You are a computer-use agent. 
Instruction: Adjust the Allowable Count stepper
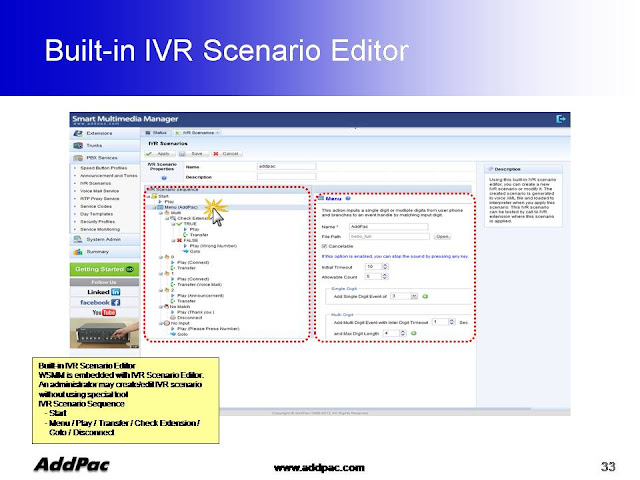click(385, 277)
